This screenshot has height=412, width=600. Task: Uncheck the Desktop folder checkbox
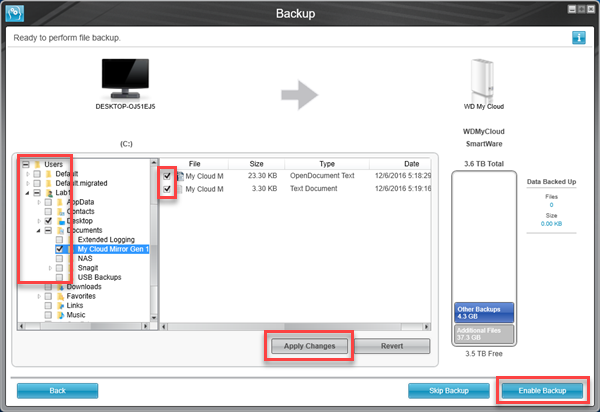pos(48,221)
